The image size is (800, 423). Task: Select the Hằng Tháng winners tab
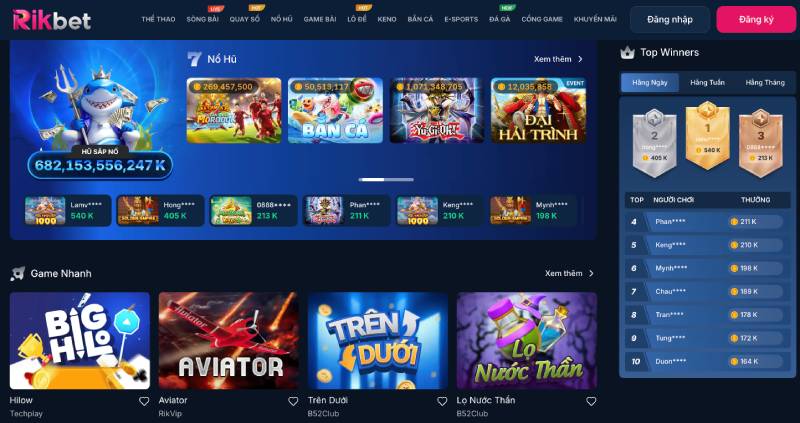point(765,83)
